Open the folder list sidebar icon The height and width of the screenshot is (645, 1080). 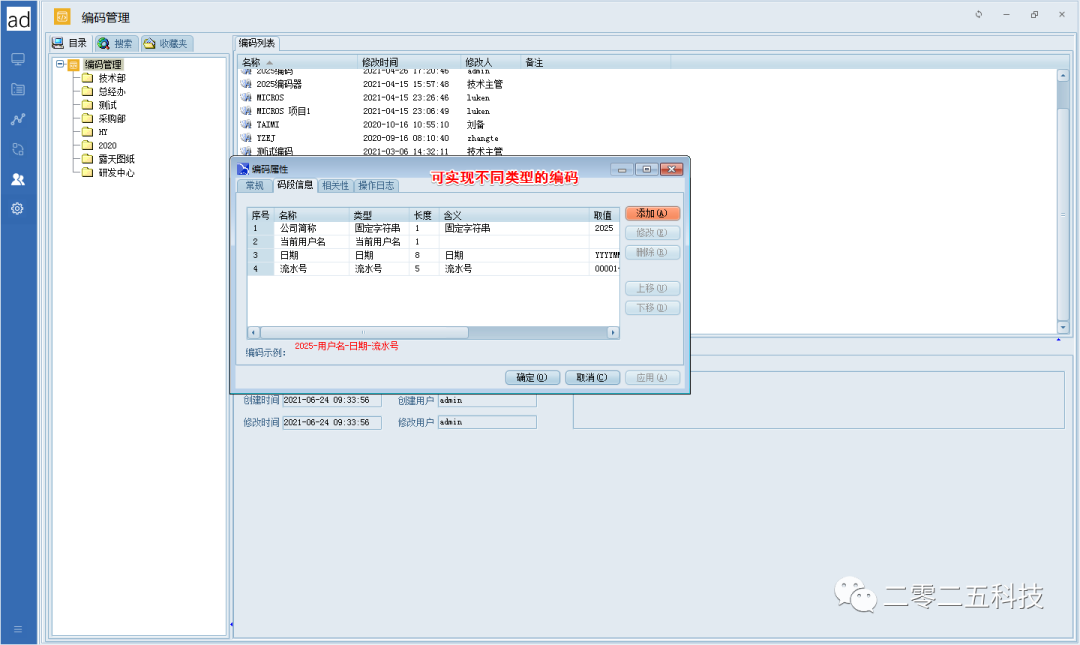18,89
